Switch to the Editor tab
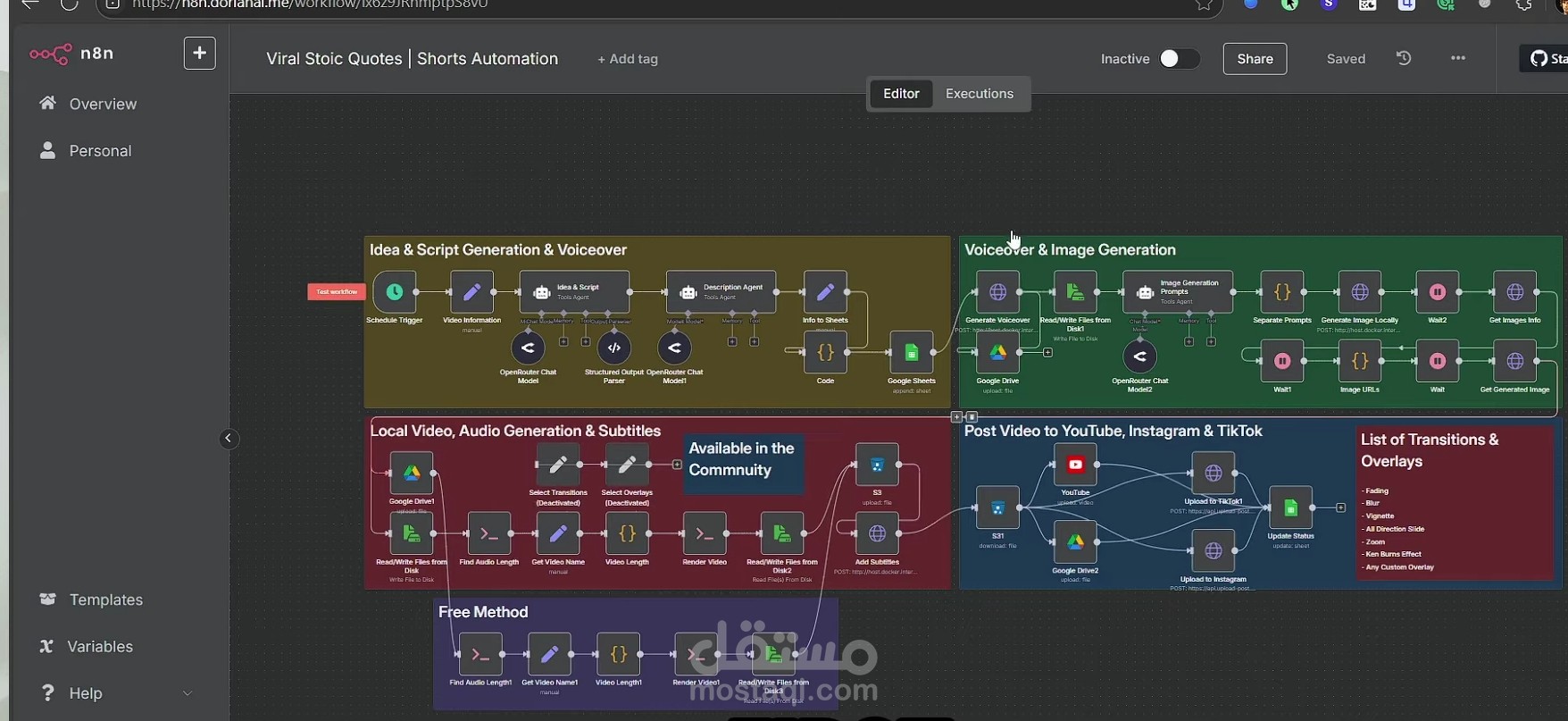The width and height of the screenshot is (1568, 721). tap(901, 94)
